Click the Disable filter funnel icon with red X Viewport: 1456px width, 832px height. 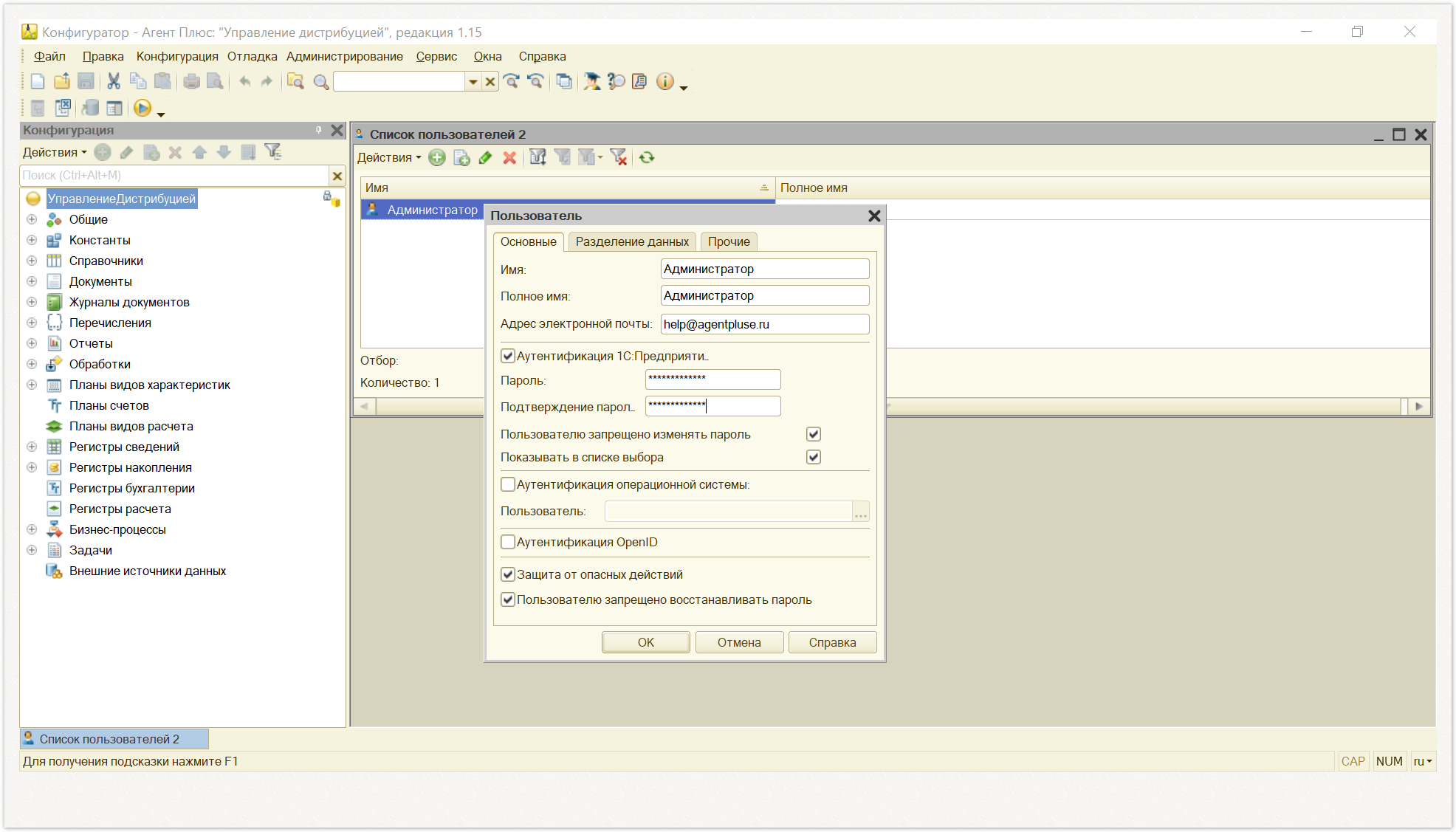(x=619, y=158)
